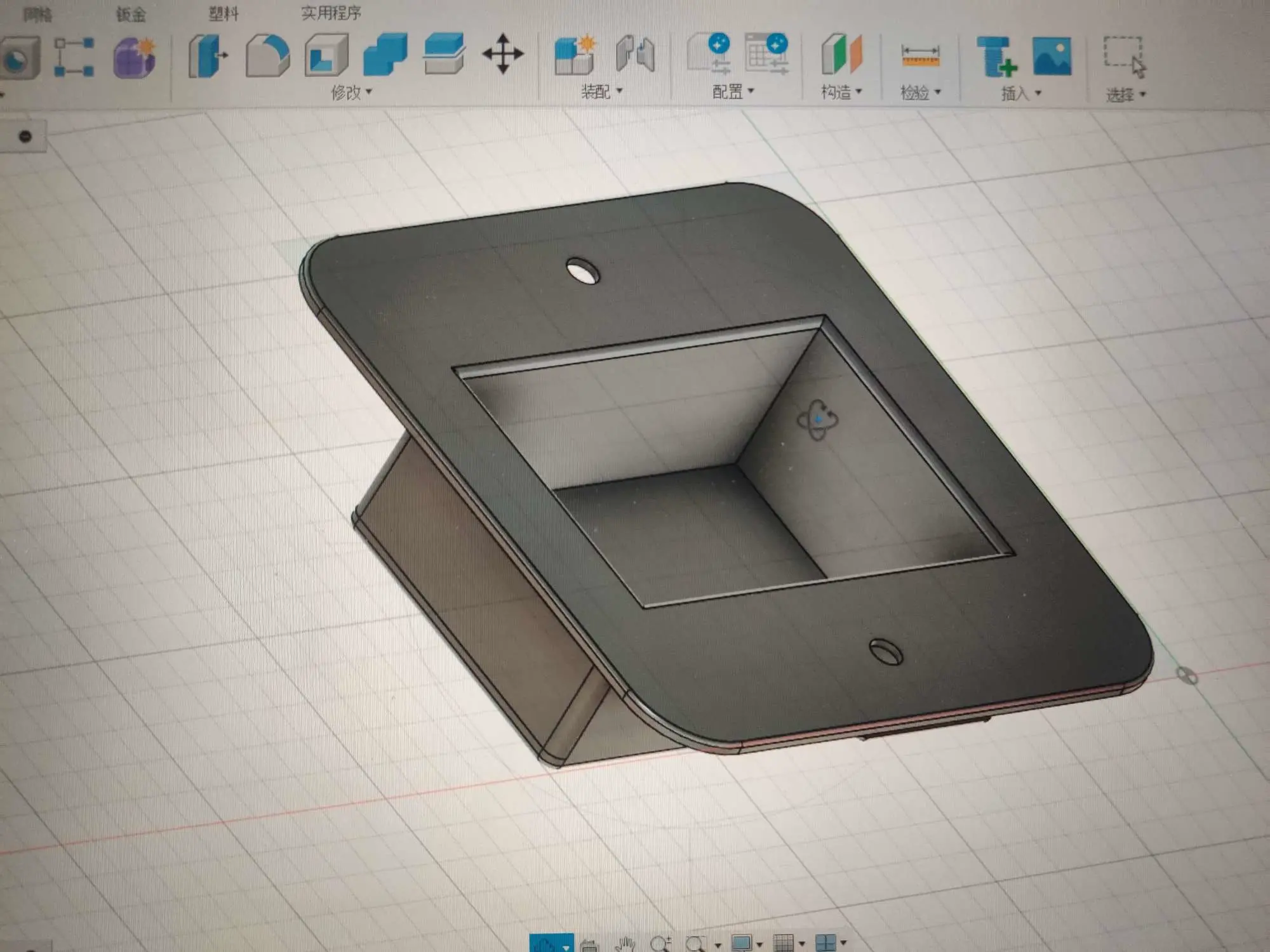
Task: Click the Look At icon
Action: click(589, 944)
